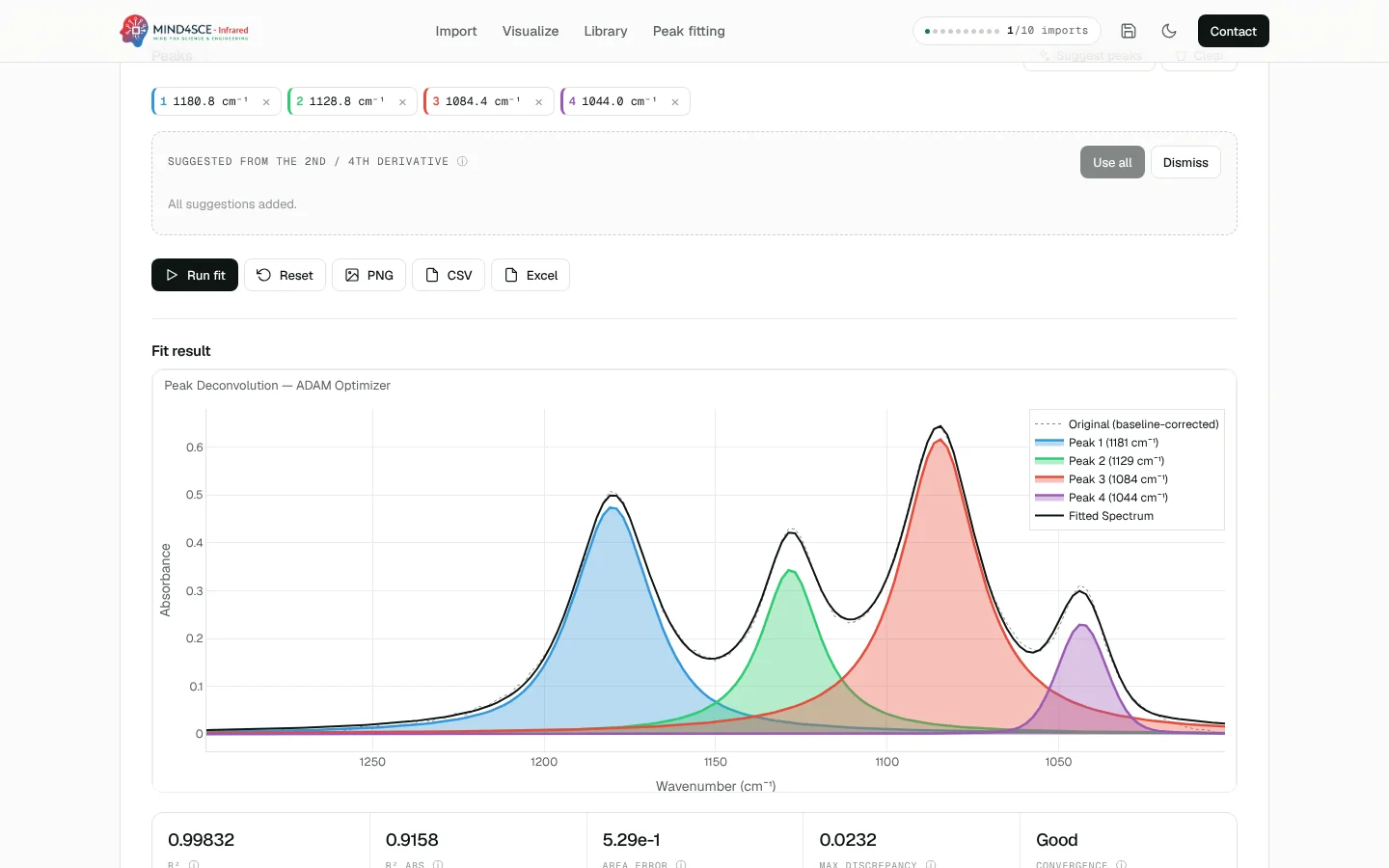
Task: Click the Convergence info icon
Action: pos(1121,864)
